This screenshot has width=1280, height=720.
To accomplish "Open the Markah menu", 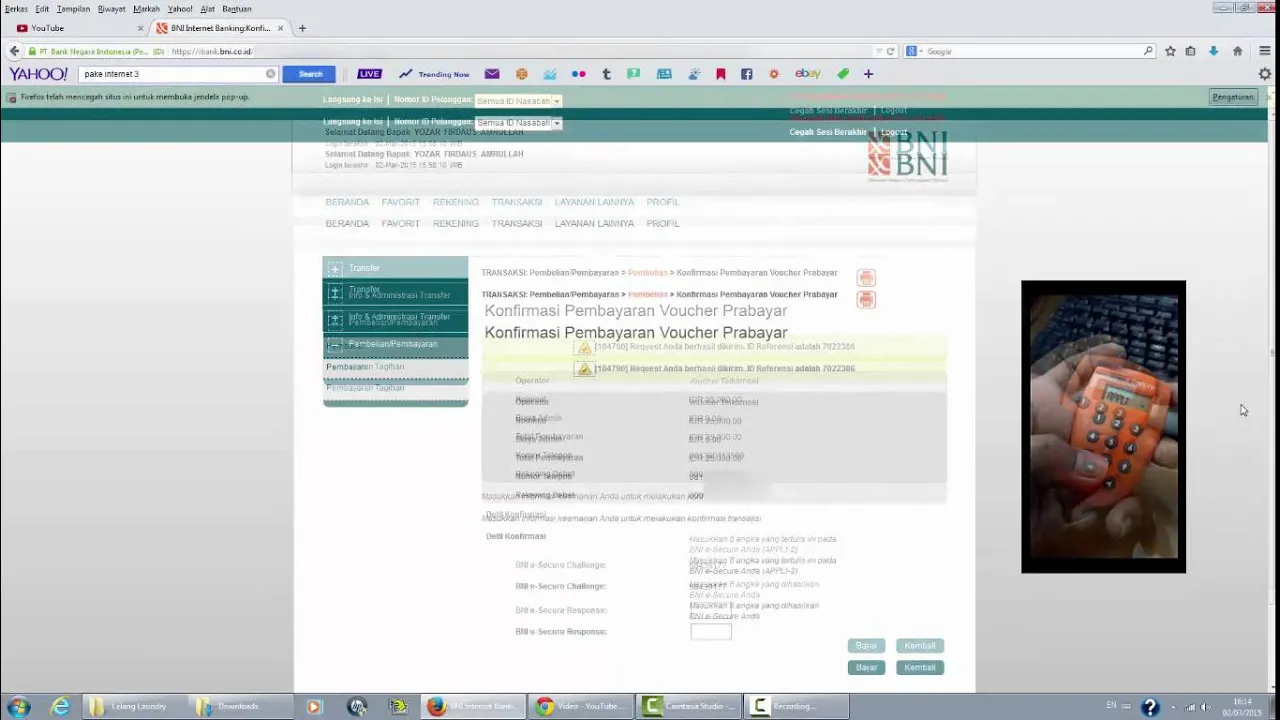I will click(x=146, y=9).
